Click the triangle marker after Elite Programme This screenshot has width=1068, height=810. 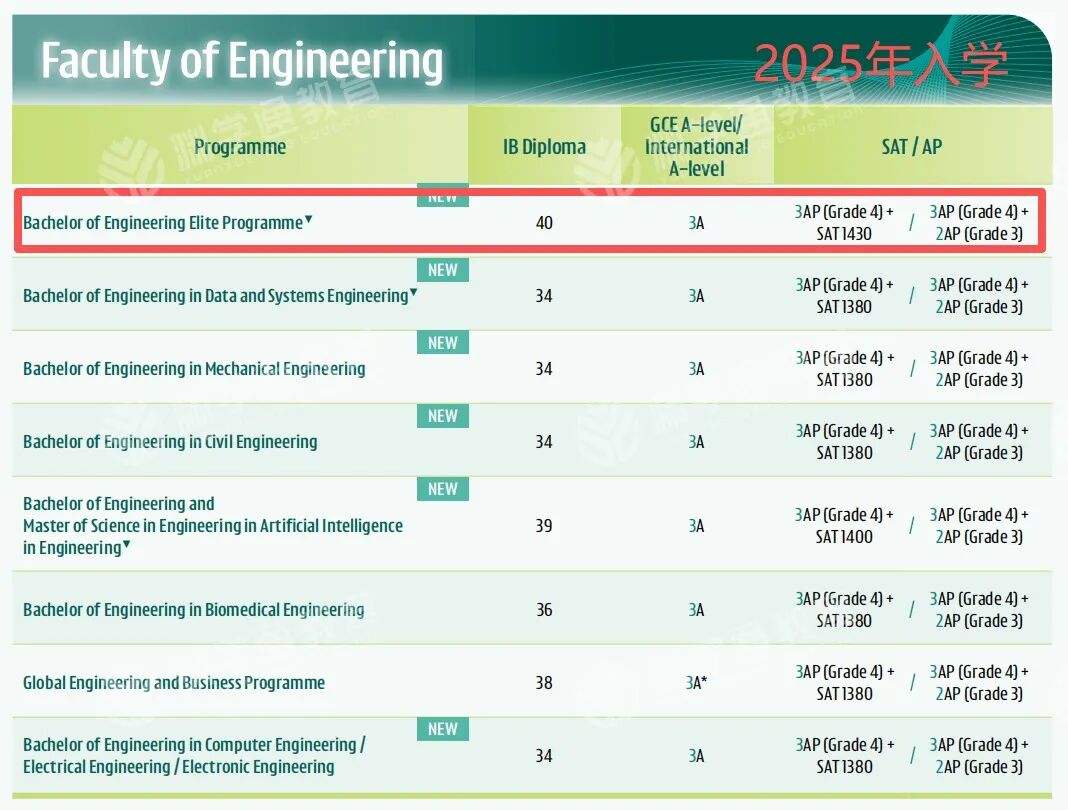click(x=309, y=219)
